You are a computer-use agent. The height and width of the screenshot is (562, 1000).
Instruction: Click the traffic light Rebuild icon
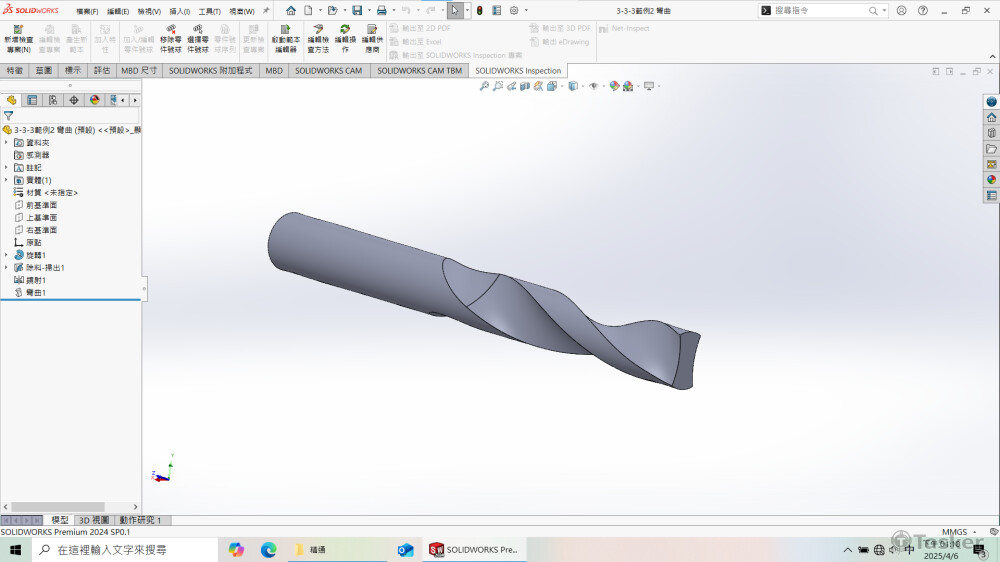(478, 10)
